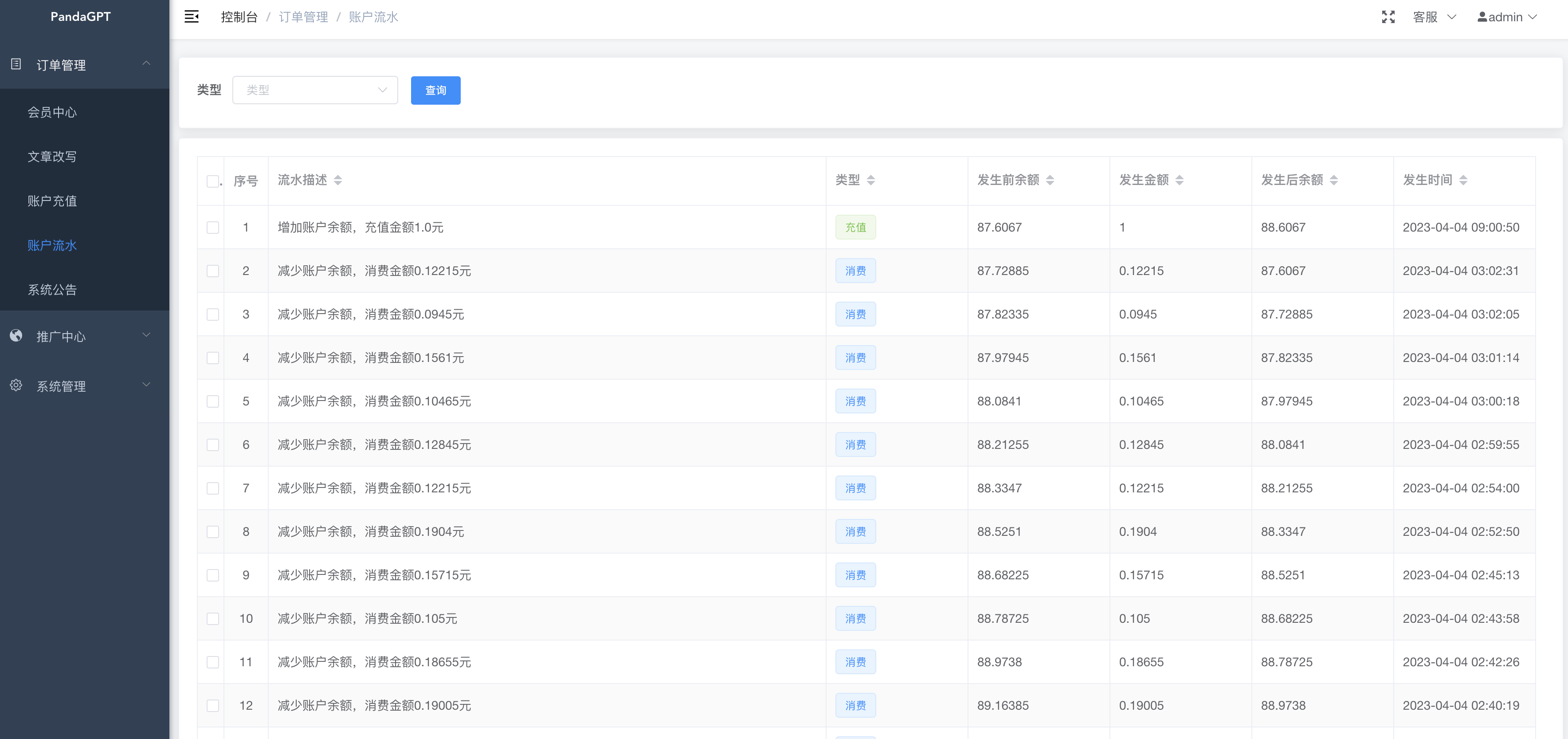
Task: Click the PandaGPT logo title
Action: [x=80, y=16]
